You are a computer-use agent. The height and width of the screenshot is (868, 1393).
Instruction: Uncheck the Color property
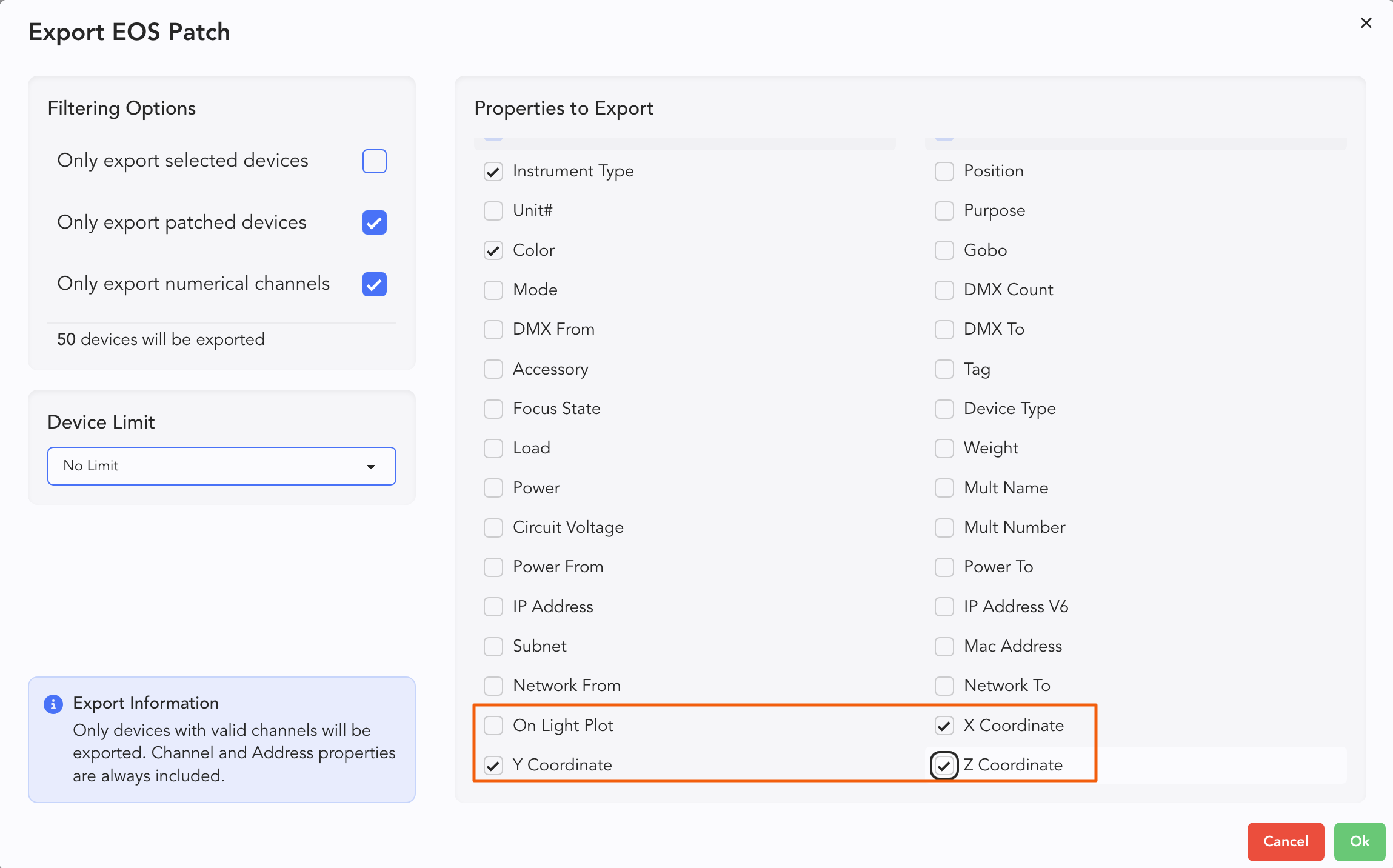[x=493, y=250]
